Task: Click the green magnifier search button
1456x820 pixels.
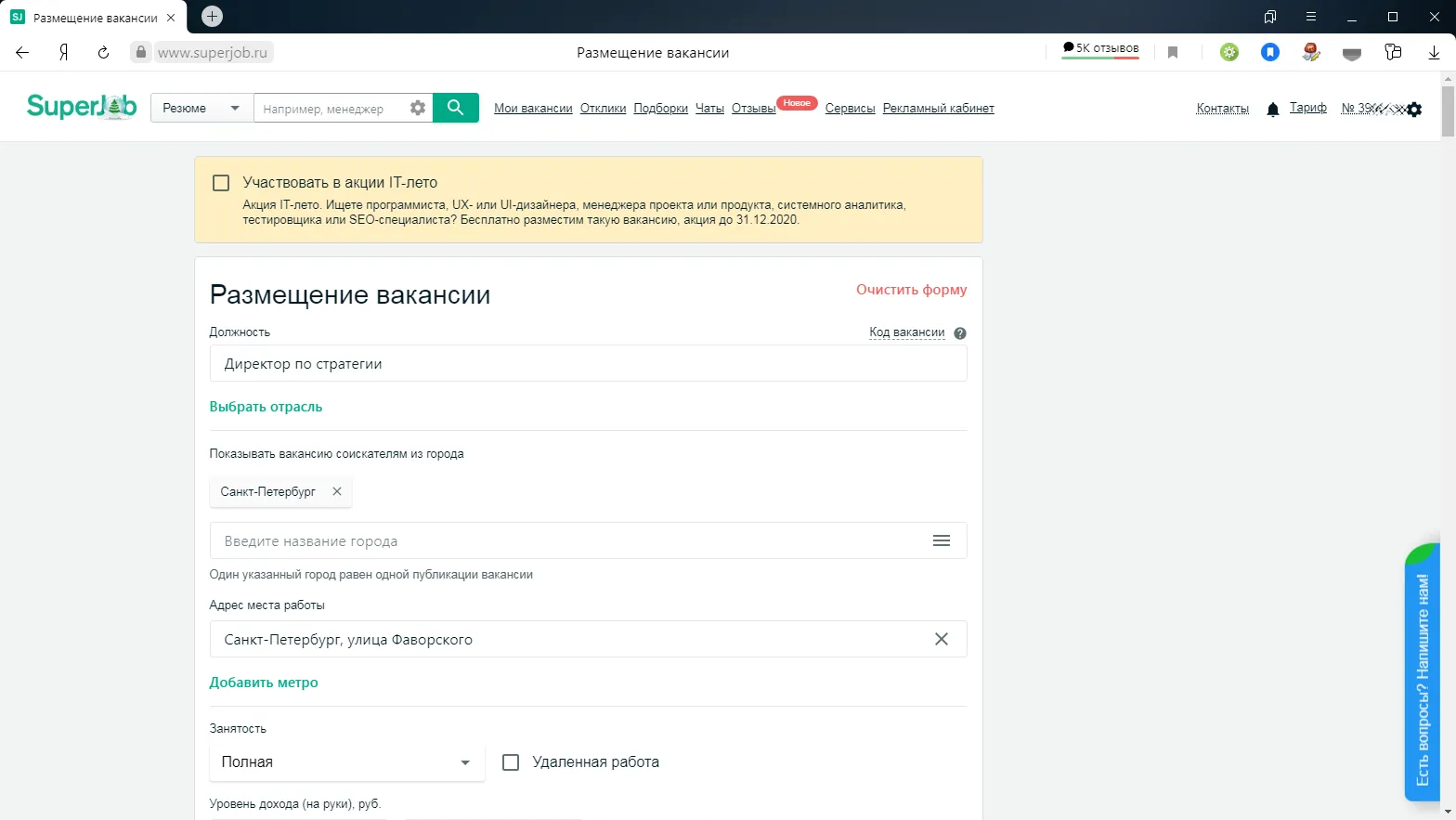Action: pyautogui.click(x=456, y=108)
